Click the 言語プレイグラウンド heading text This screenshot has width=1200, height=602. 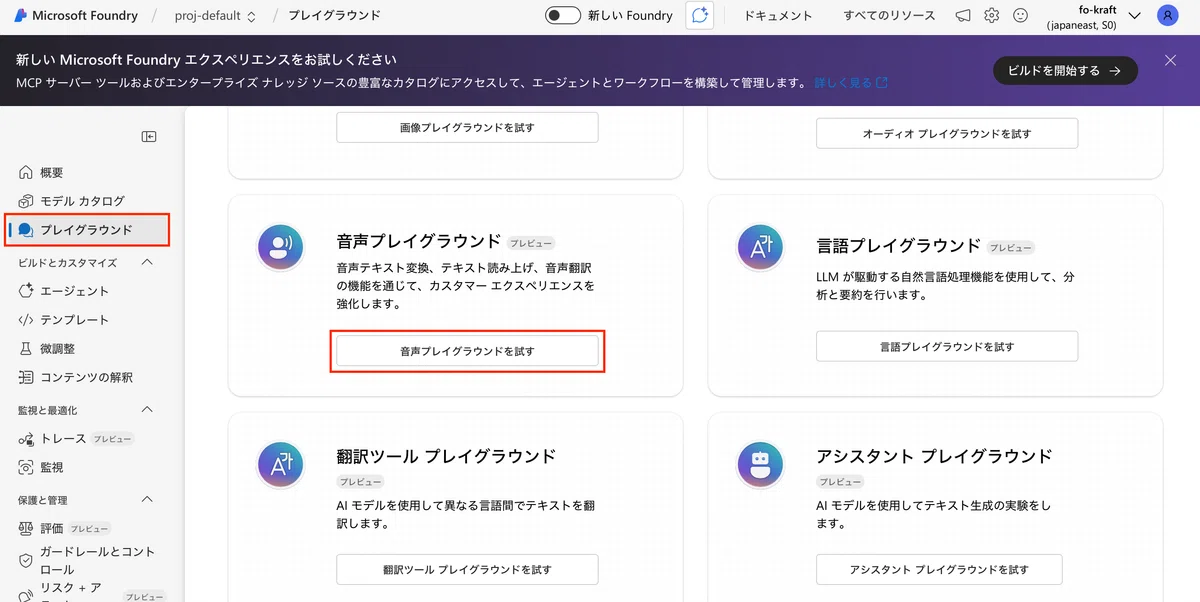pyautogui.click(x=899, y=245)
